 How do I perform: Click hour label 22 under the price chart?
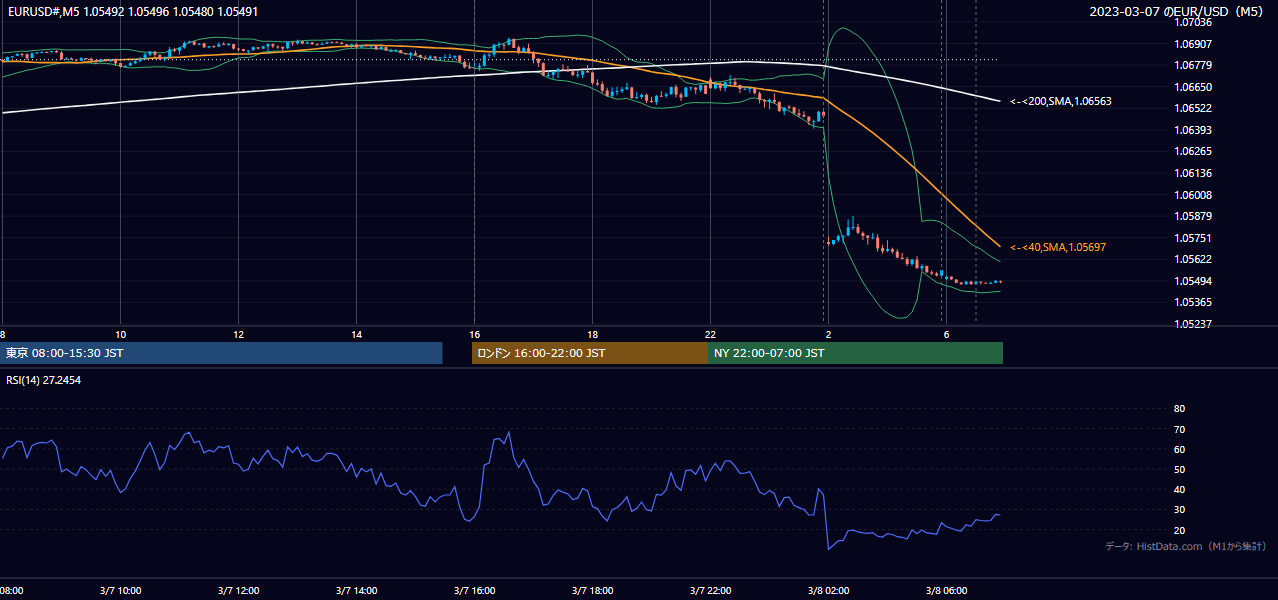click(710, 334)
